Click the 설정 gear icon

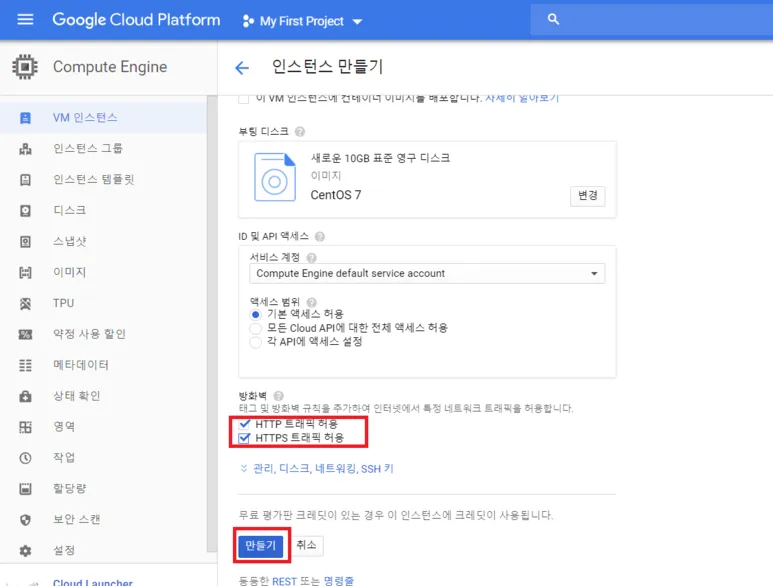pos(25,551)
